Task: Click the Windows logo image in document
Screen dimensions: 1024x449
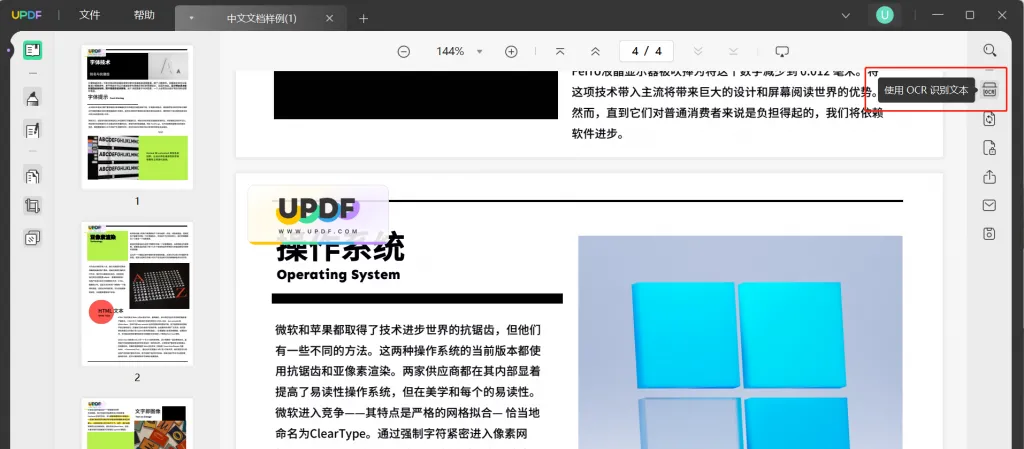Action: [740, 342]
